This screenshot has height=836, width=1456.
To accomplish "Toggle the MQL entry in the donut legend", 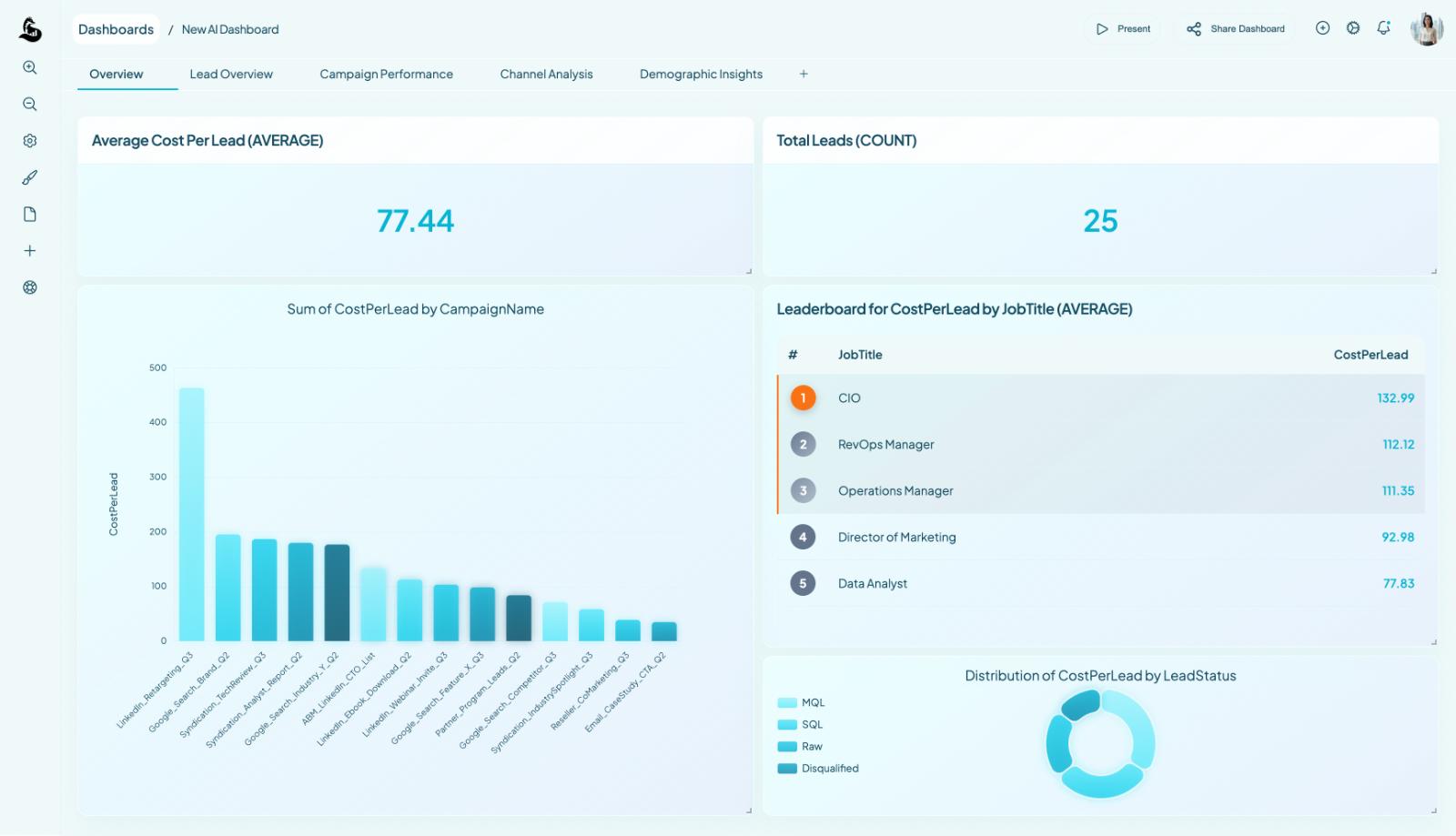I will point(786,702).
